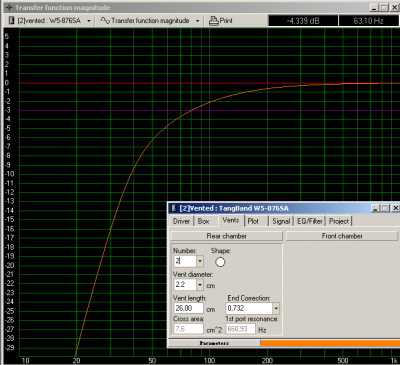Click the orange Parameters progress bar

[x=330, y=343]
